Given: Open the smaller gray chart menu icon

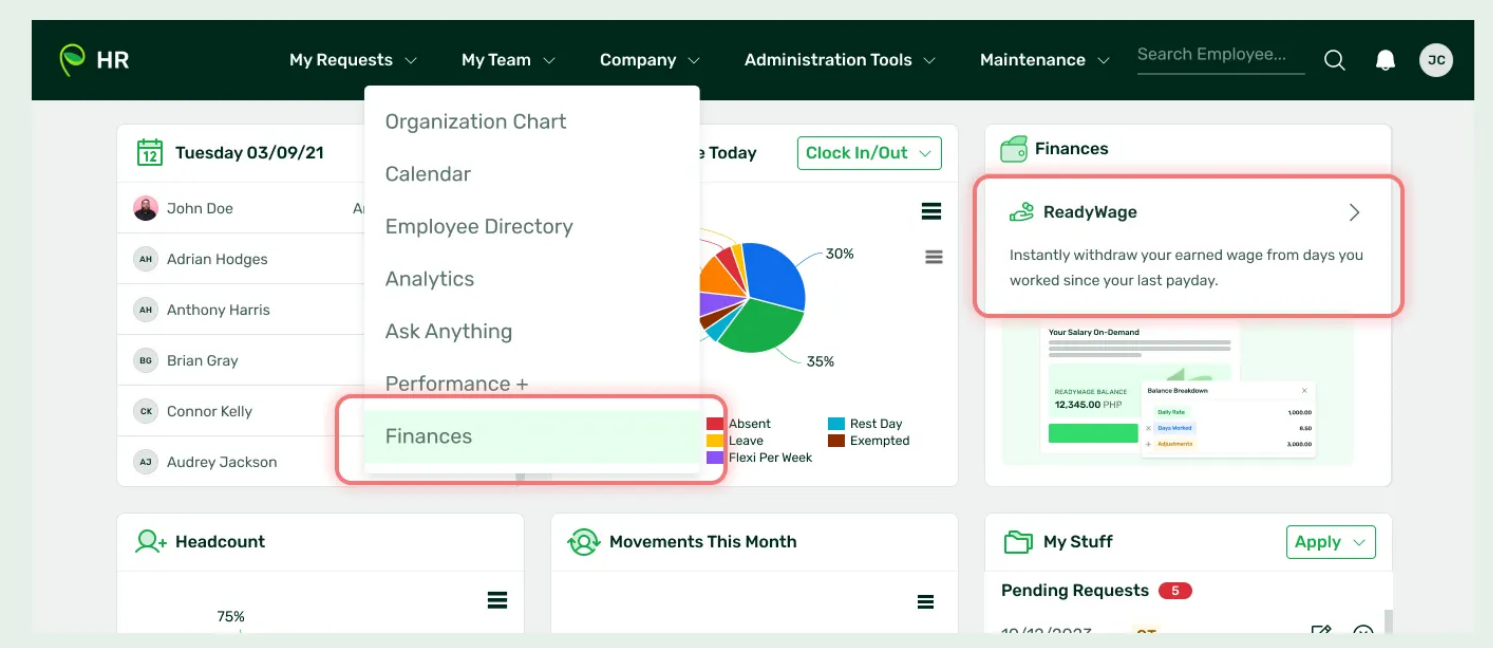Looking at the screenshot, I should (934, 257).
